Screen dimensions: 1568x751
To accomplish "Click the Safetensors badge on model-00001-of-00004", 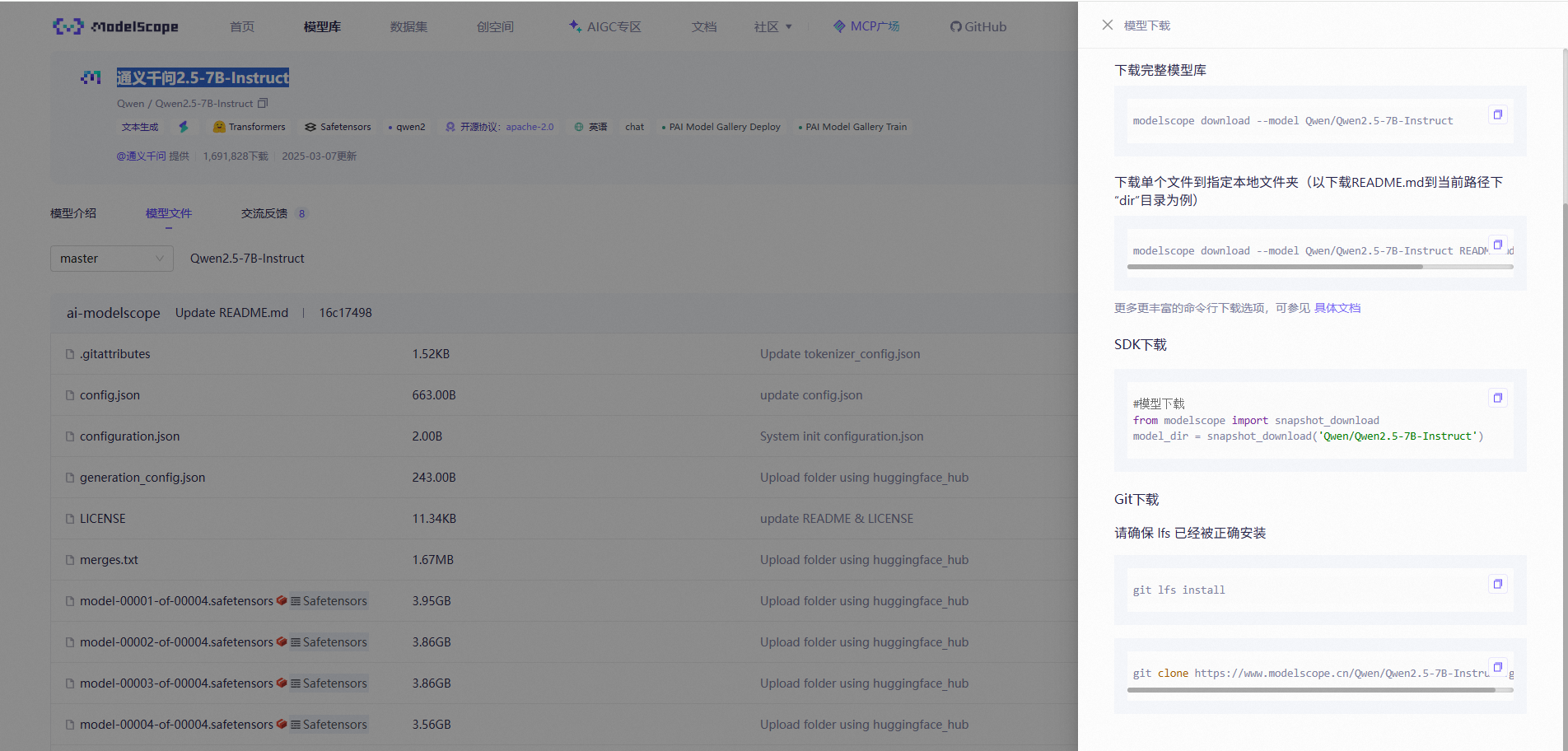I will (329, 601).
